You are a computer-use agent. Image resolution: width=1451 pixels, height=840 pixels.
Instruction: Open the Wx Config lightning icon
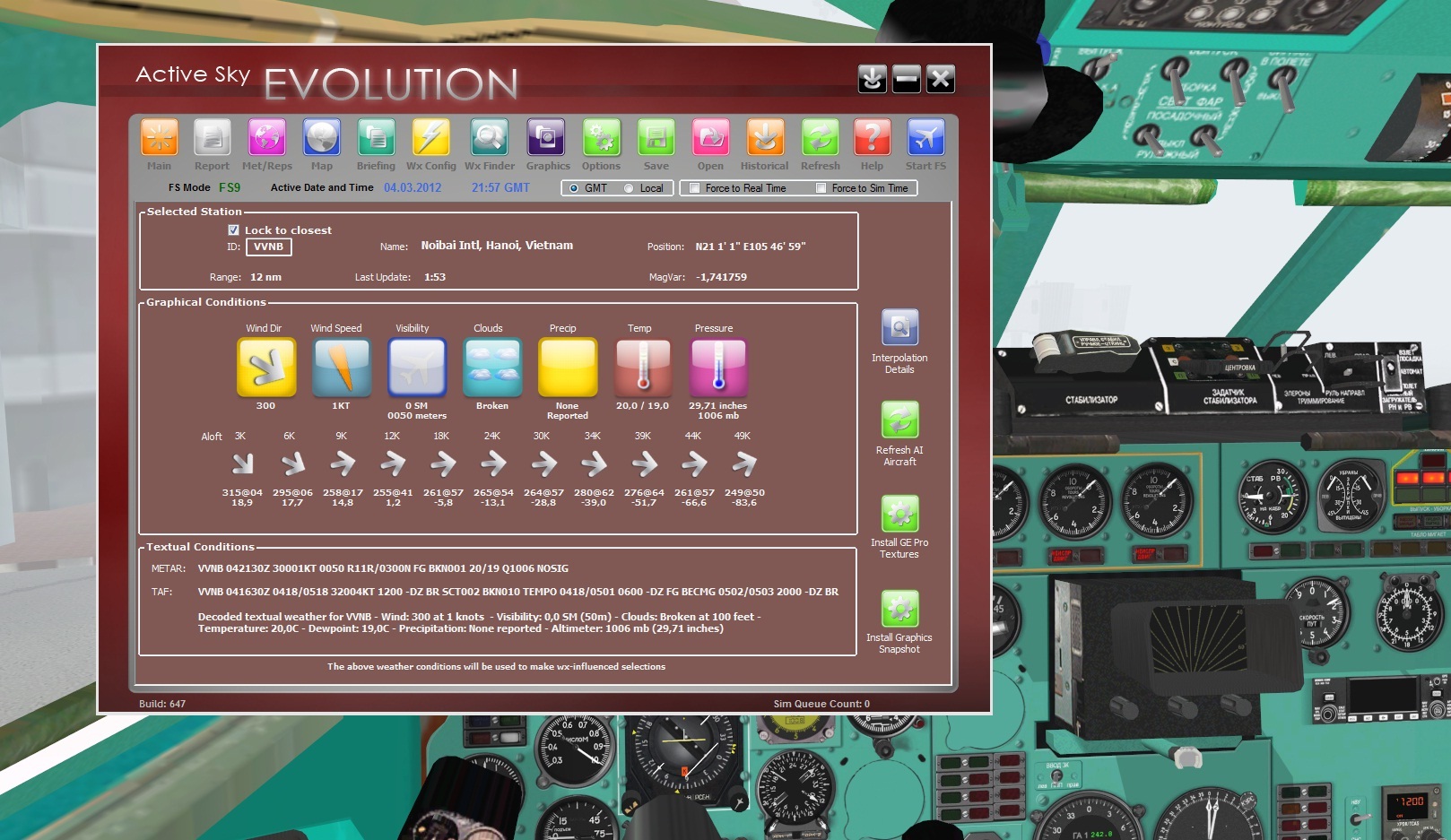(431, 138)
